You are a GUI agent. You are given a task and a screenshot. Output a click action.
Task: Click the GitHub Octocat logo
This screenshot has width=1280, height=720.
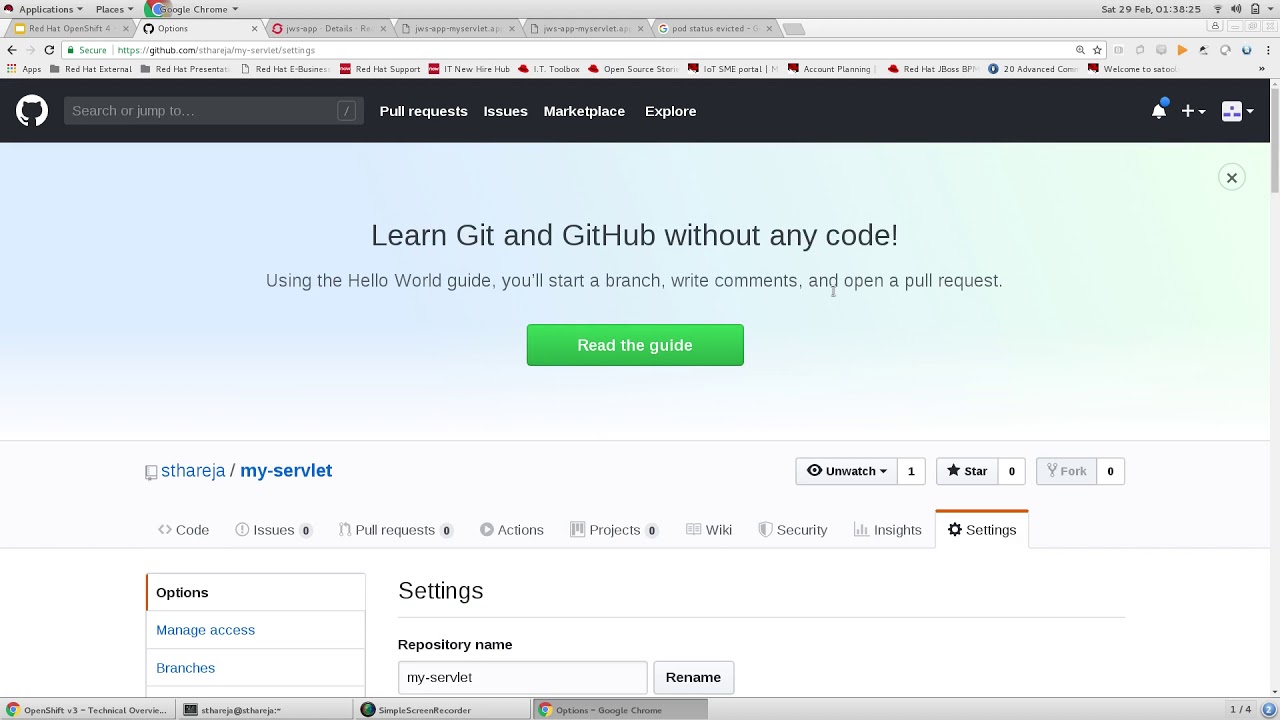32,111
